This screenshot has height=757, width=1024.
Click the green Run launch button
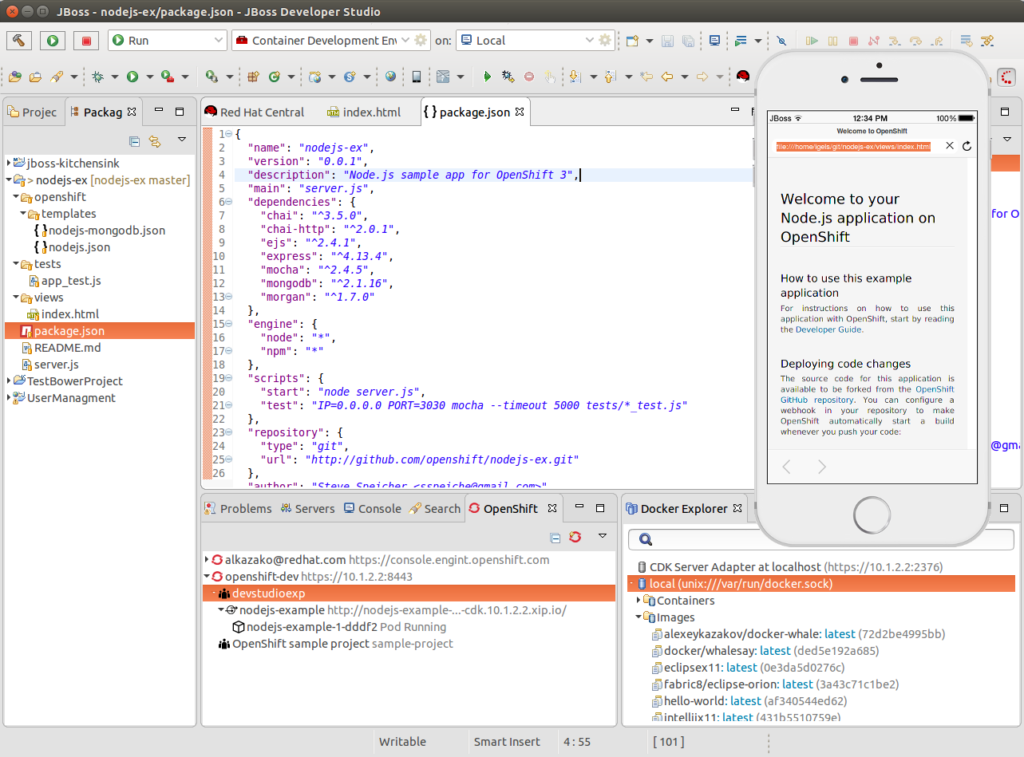click(53, 41)
